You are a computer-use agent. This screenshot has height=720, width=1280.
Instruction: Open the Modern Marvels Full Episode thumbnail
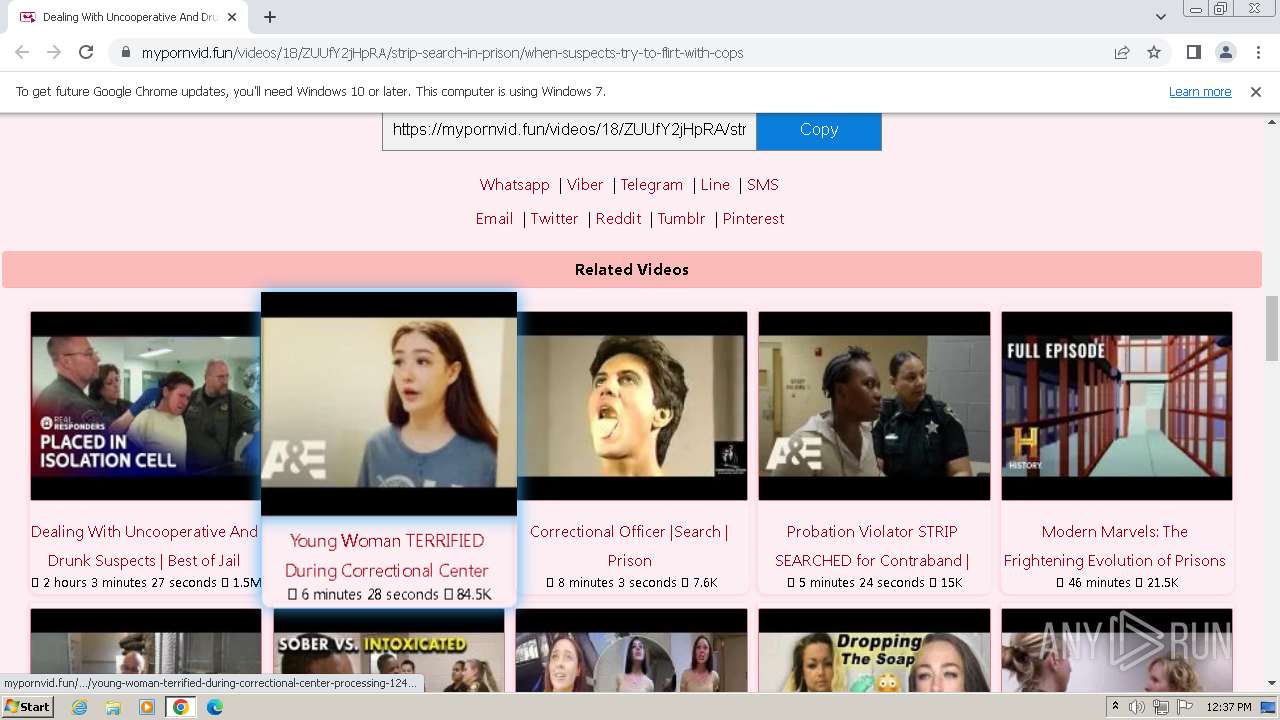pos(1117,406)
